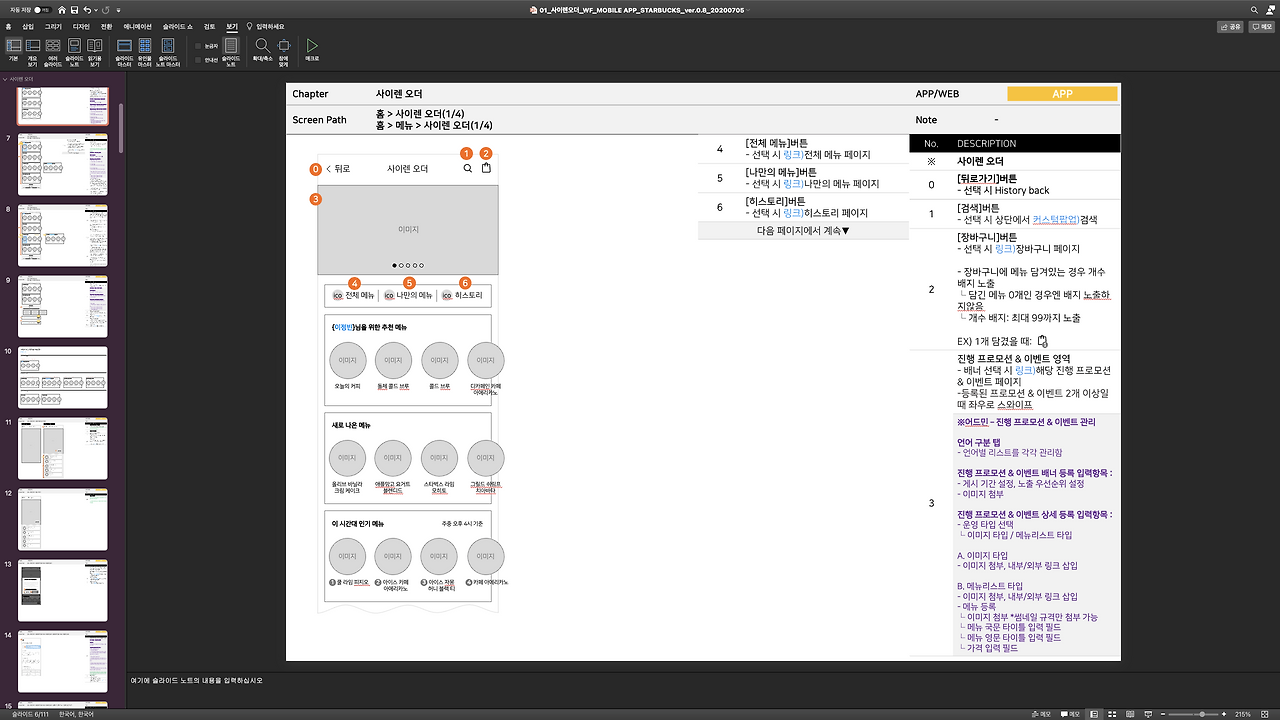Image resolution: width=1280 pixels, height=720 pixels.
Task: Click the redo/repeat arrow icon
Action: pyautogui.click(x=105, y=10)
